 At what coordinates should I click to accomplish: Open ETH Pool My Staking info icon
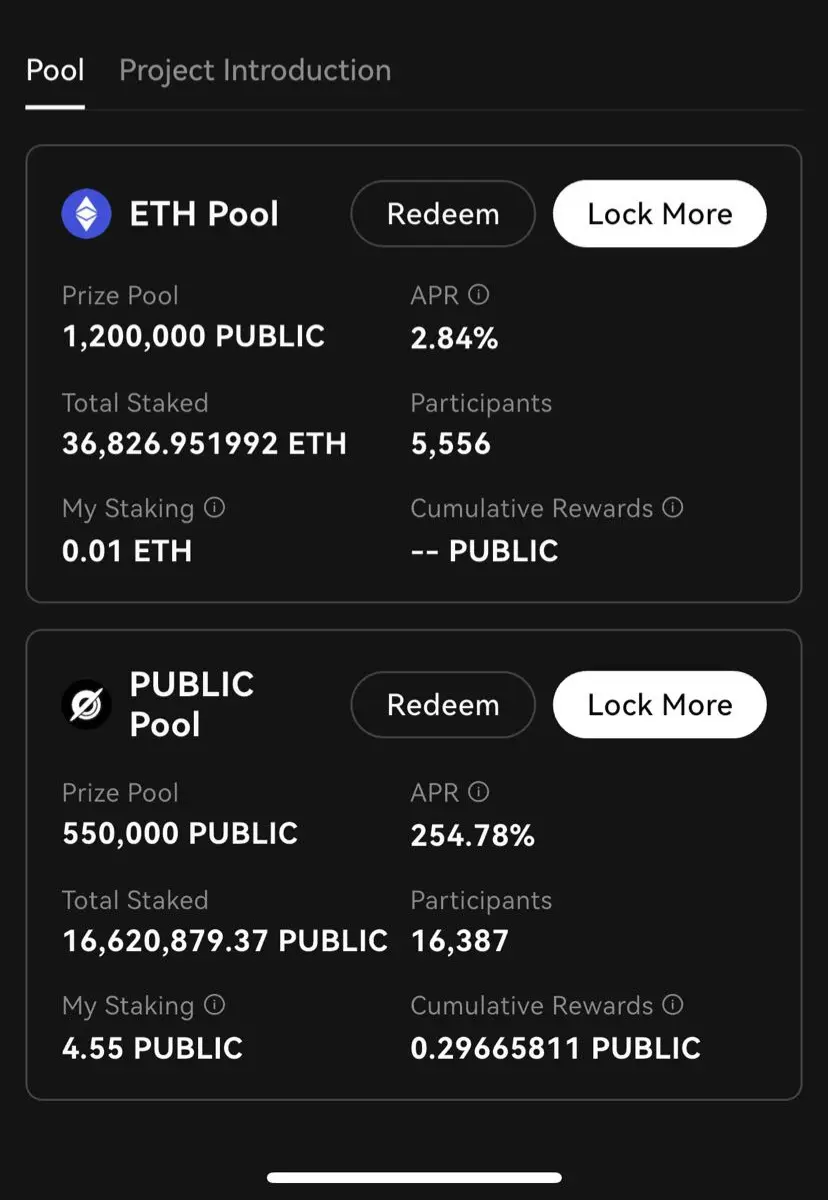click(214, 507)
